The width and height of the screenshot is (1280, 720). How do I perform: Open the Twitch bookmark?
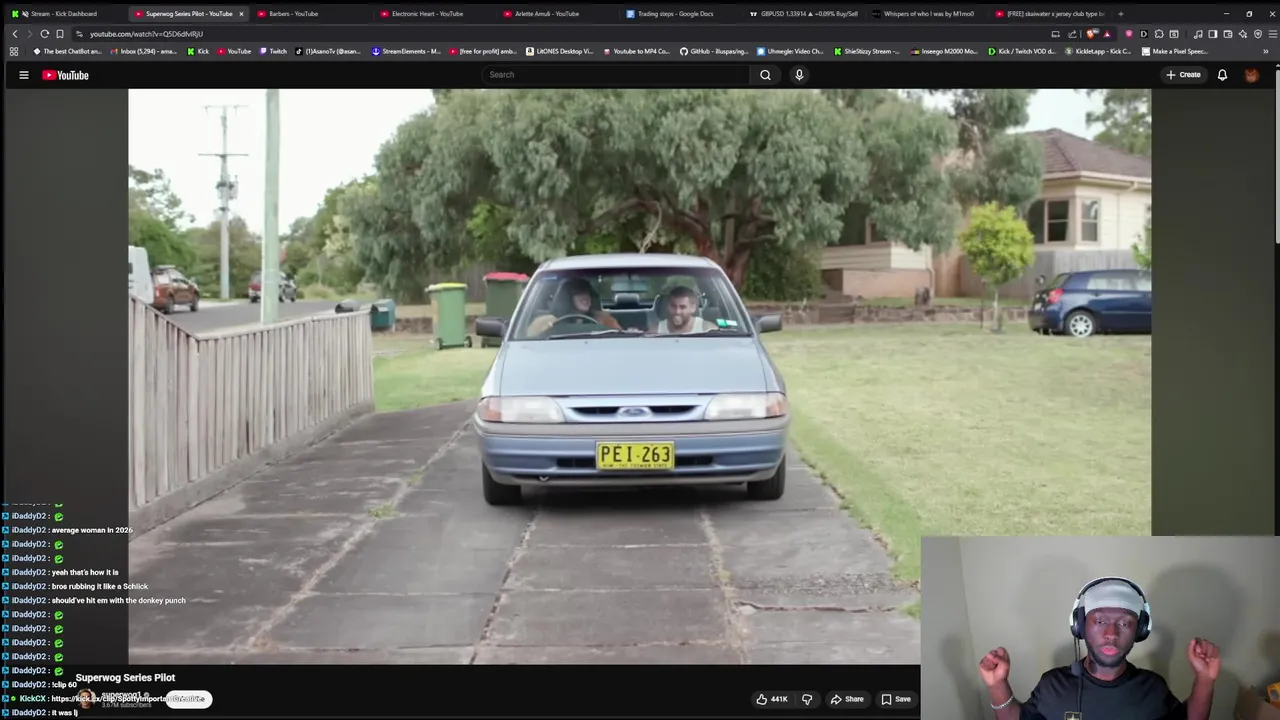tap(273, 51)
